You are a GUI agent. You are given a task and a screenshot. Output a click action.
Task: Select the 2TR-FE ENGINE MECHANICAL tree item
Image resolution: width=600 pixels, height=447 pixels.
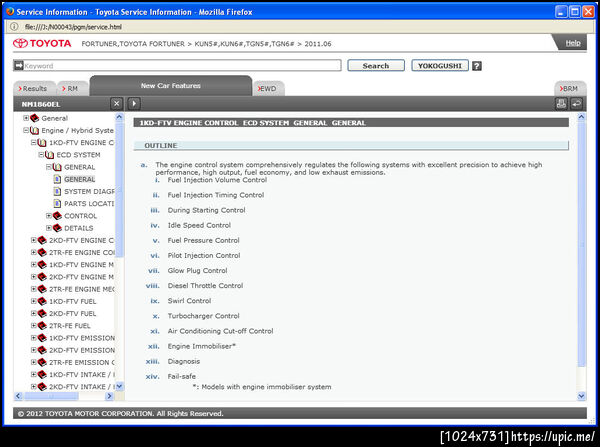[82, 289]
